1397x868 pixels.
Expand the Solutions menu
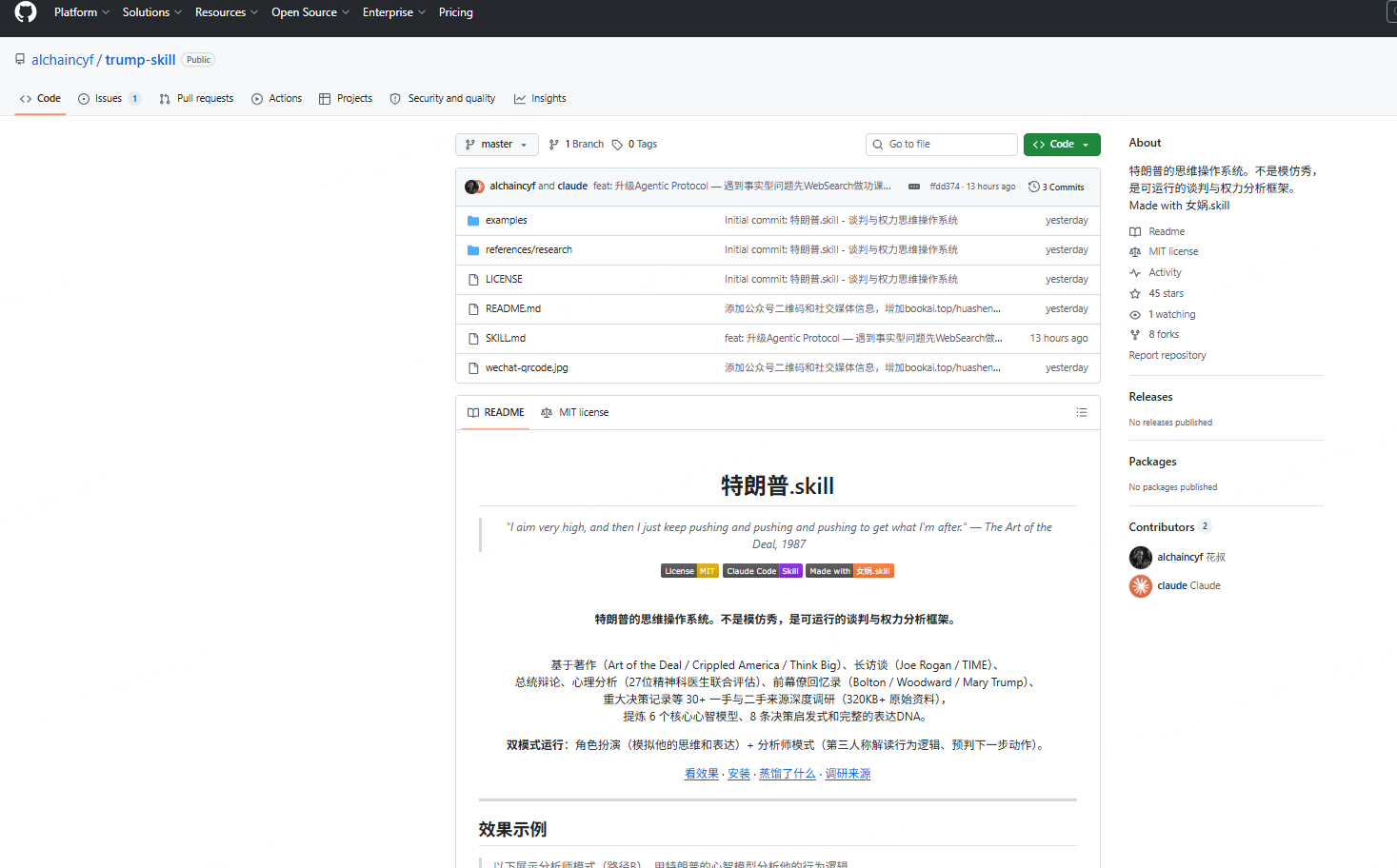(x=152, y=12)
